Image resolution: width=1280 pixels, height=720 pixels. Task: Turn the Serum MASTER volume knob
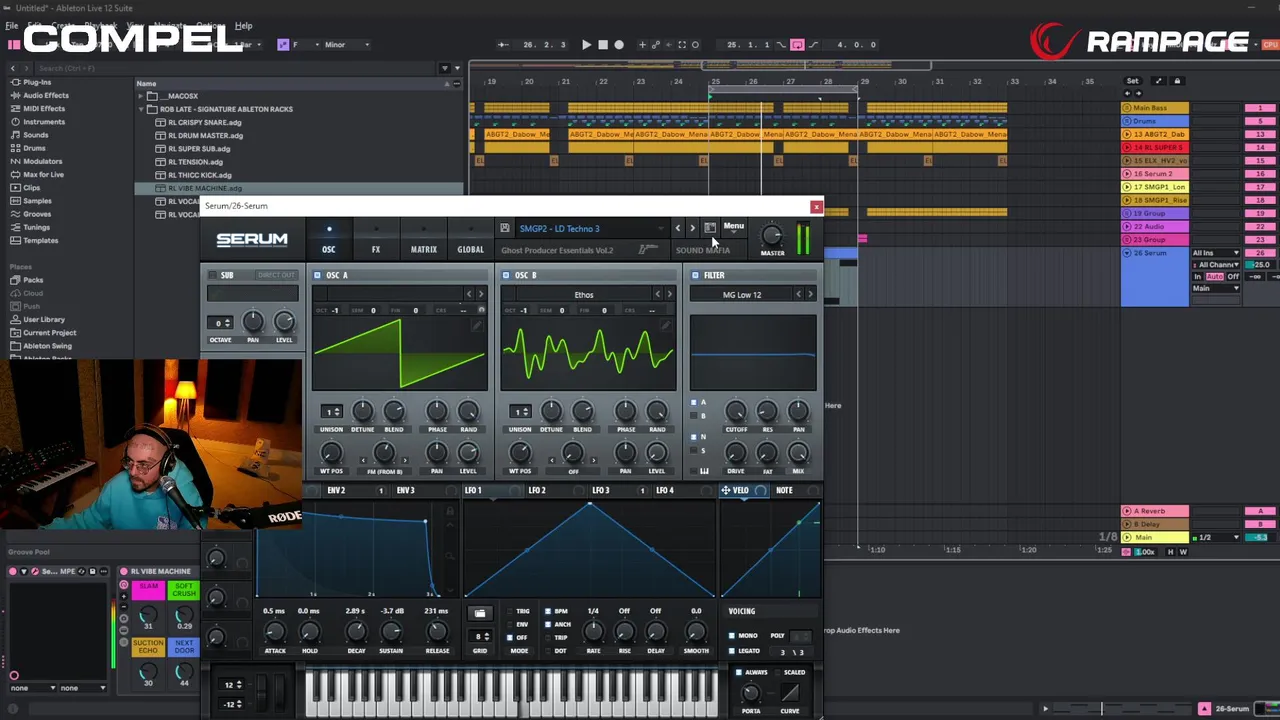[x=772, y=236]
